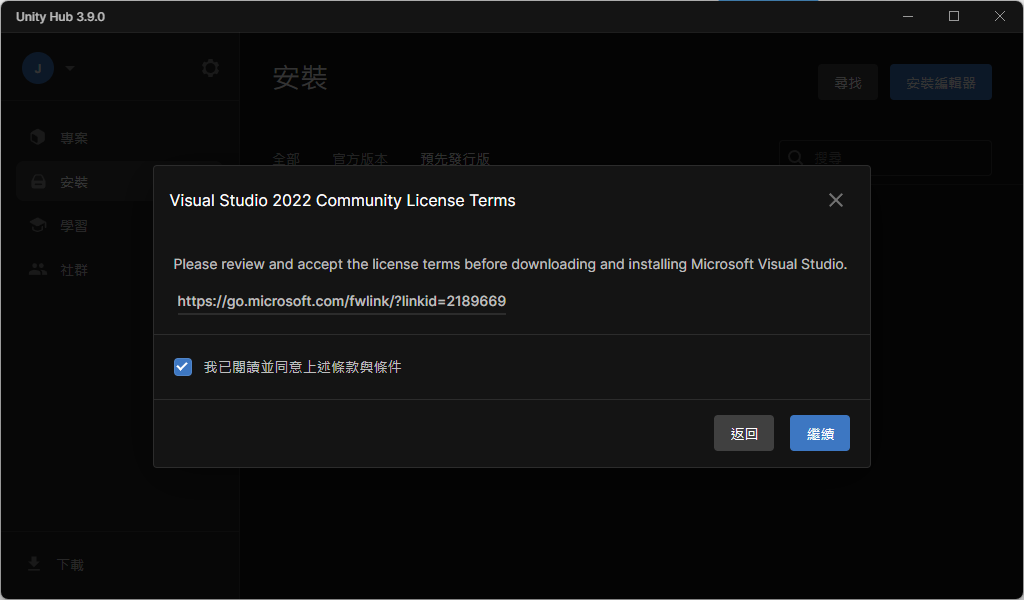
Task: Click the projects cube icon
Action: point(38,137)
